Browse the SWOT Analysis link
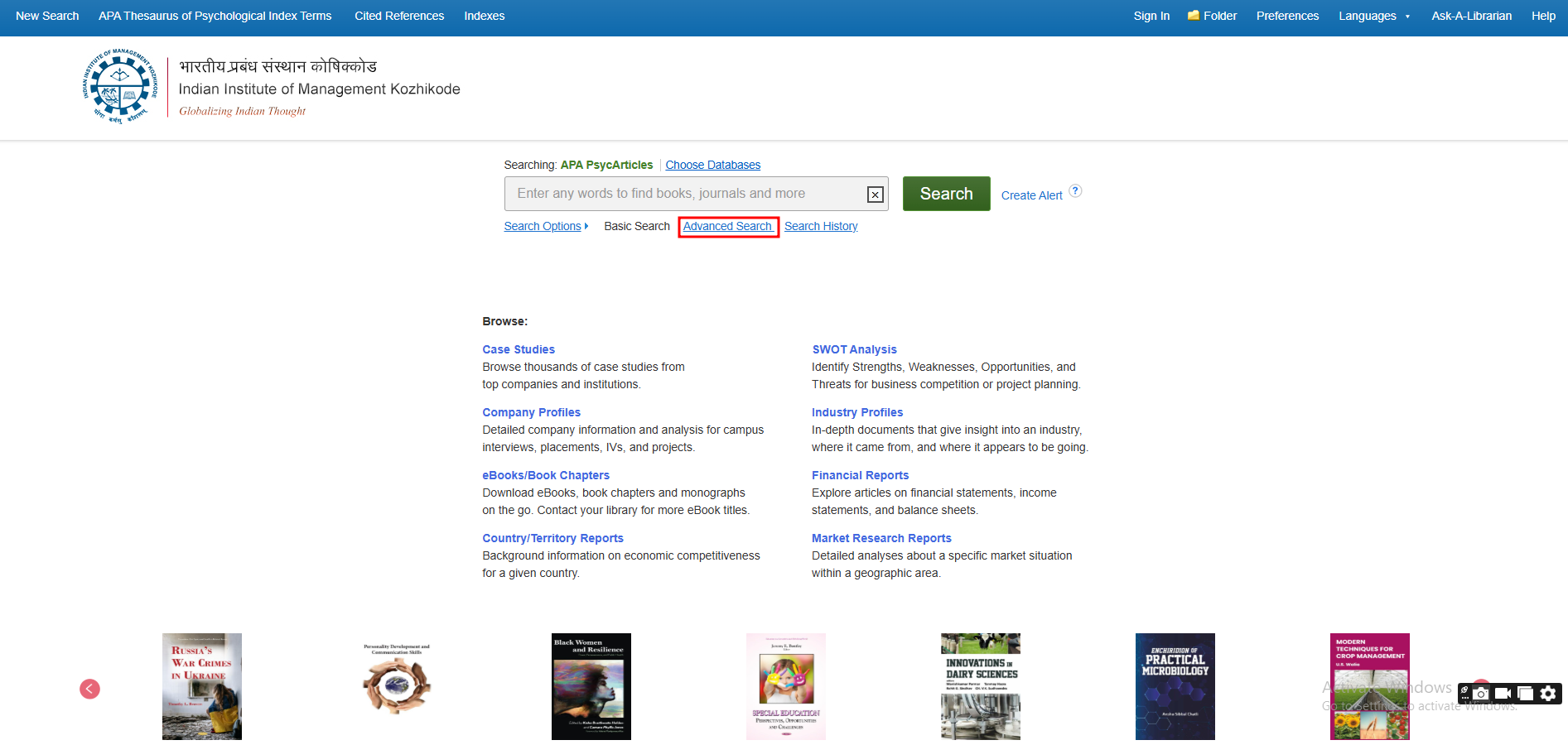The width and height of the screenshot is (1568, 745). 854,349
